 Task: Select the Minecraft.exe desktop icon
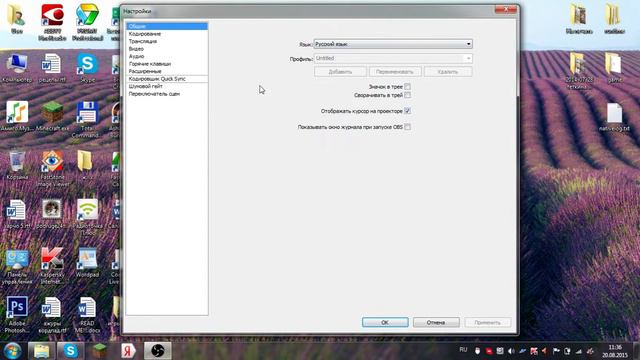click(x=52, y=116)
